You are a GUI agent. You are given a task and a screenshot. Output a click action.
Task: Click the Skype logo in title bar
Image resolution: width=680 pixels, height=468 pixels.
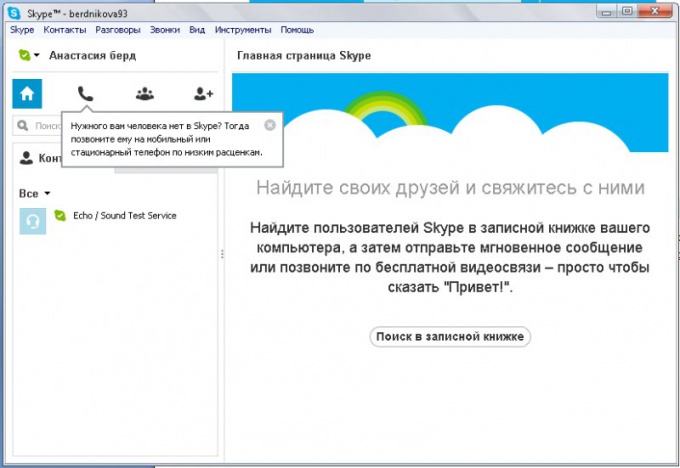tap(14, 13)
